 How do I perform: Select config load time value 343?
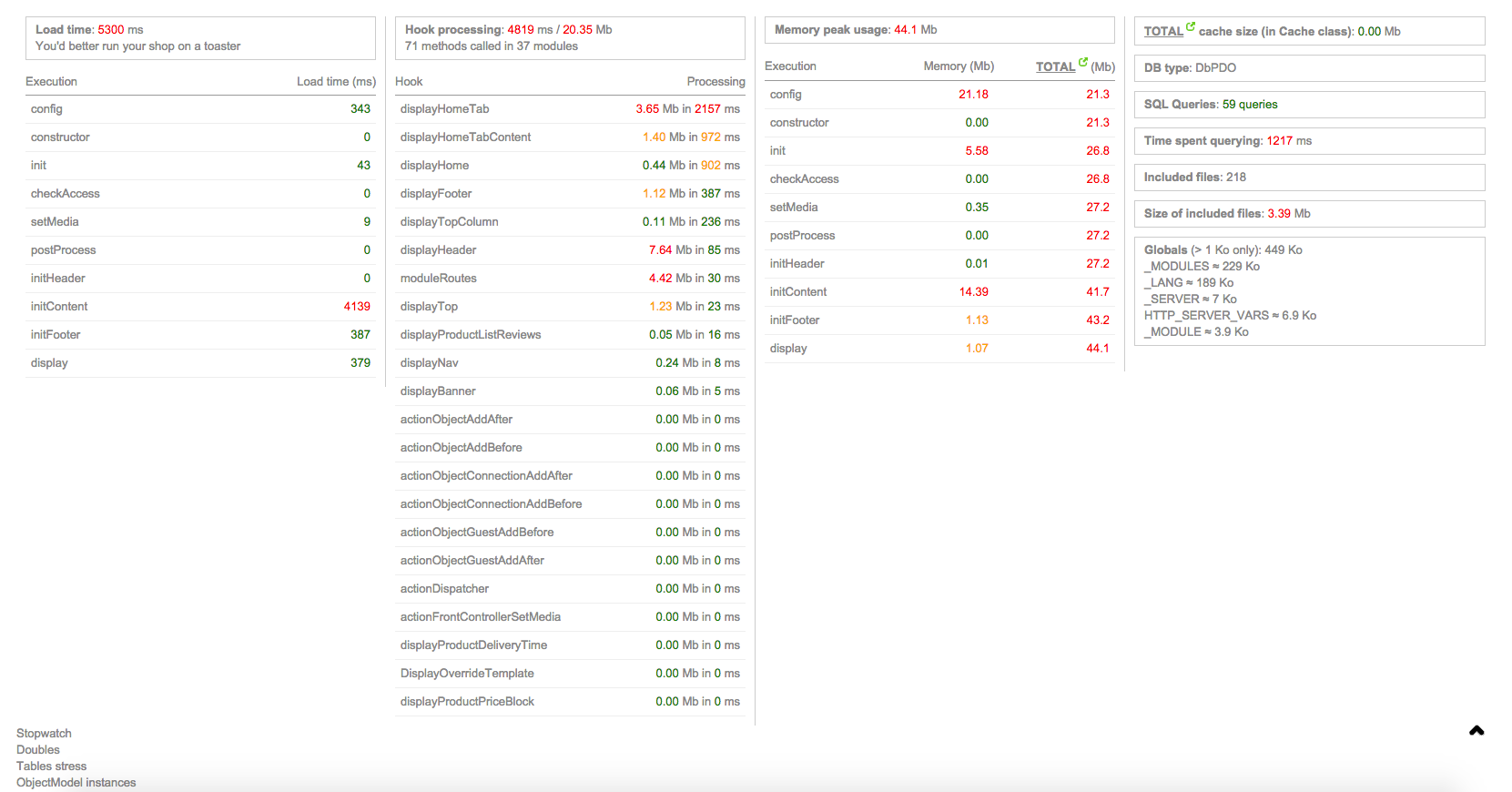[360, 109]
